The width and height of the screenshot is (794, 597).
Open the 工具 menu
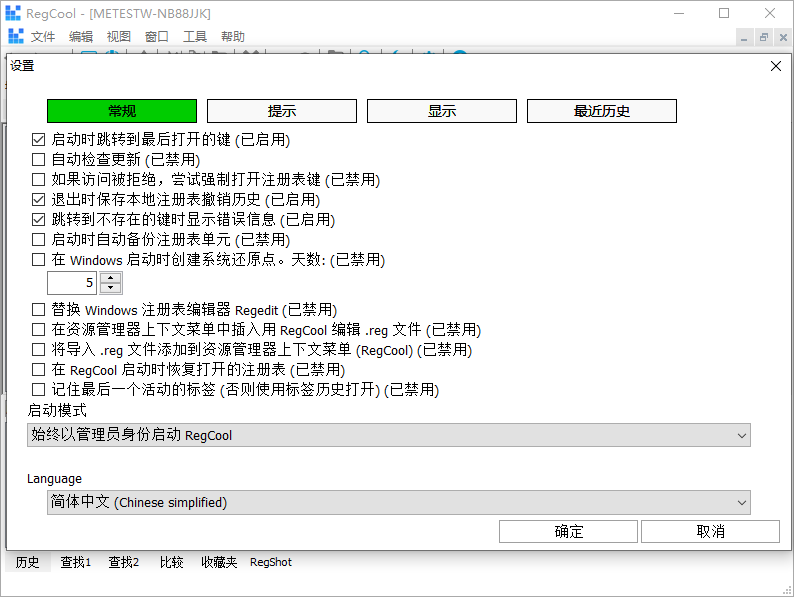coord(195,36)
